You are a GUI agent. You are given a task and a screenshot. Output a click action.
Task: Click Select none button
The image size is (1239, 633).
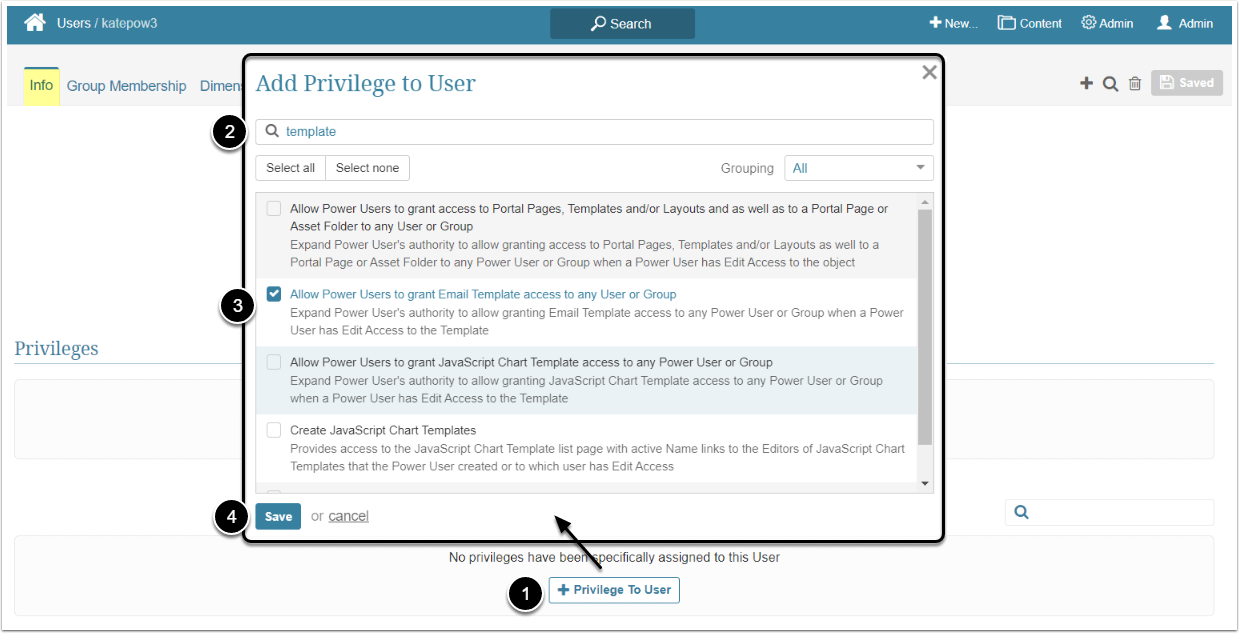click(367, 168)
